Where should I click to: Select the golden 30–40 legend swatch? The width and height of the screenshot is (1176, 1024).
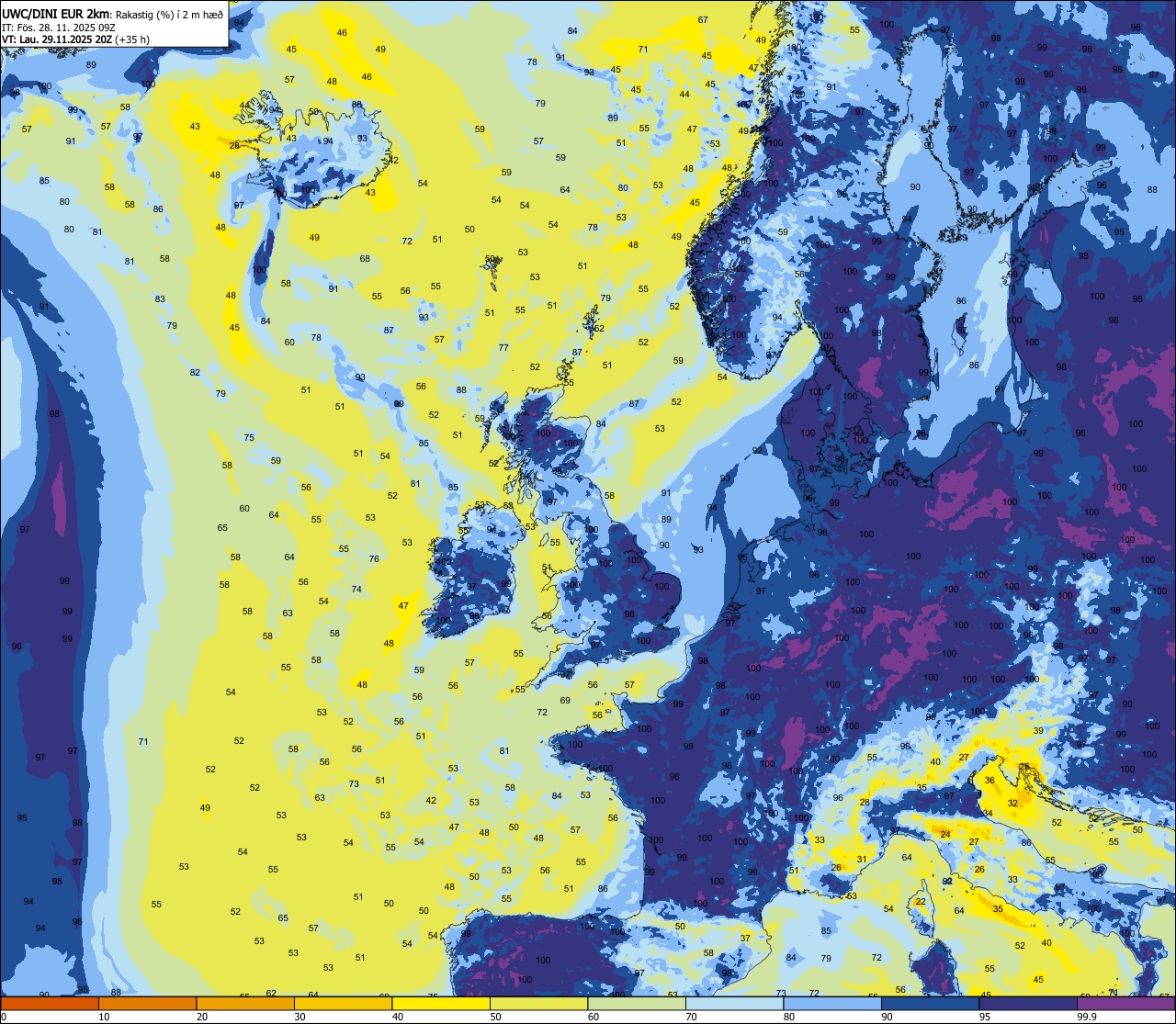pyautogui.click(x=344, y=1003)
